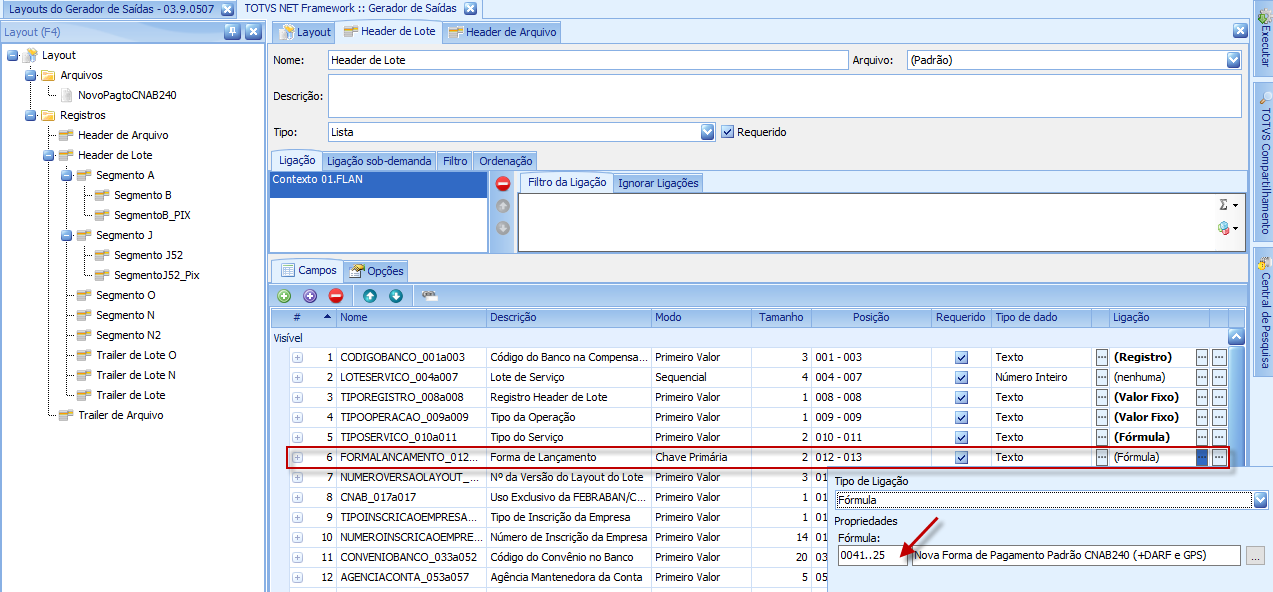
Task: Sort by the Posição column header
Action: click(871, 317)
